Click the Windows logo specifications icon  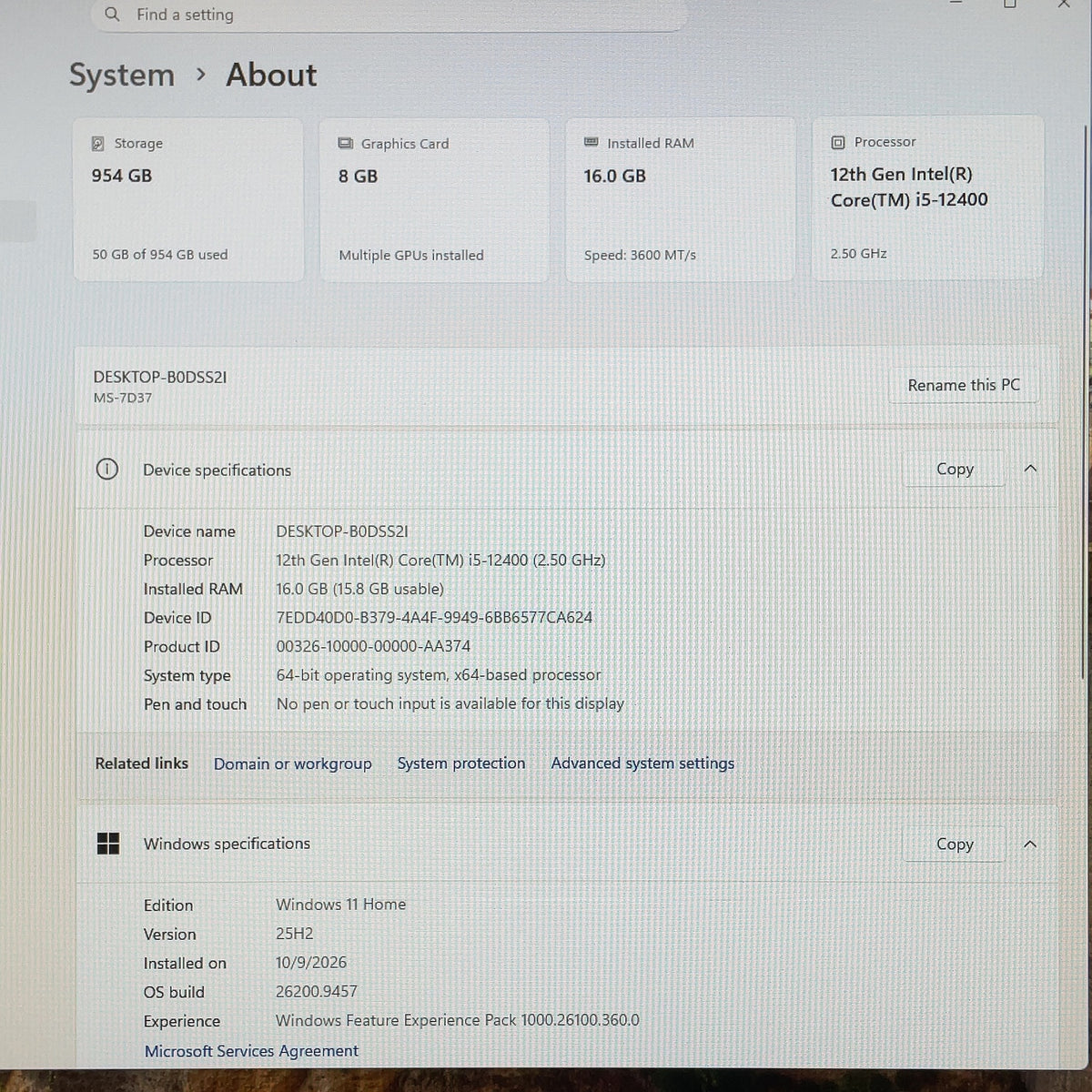coord(108,844)
